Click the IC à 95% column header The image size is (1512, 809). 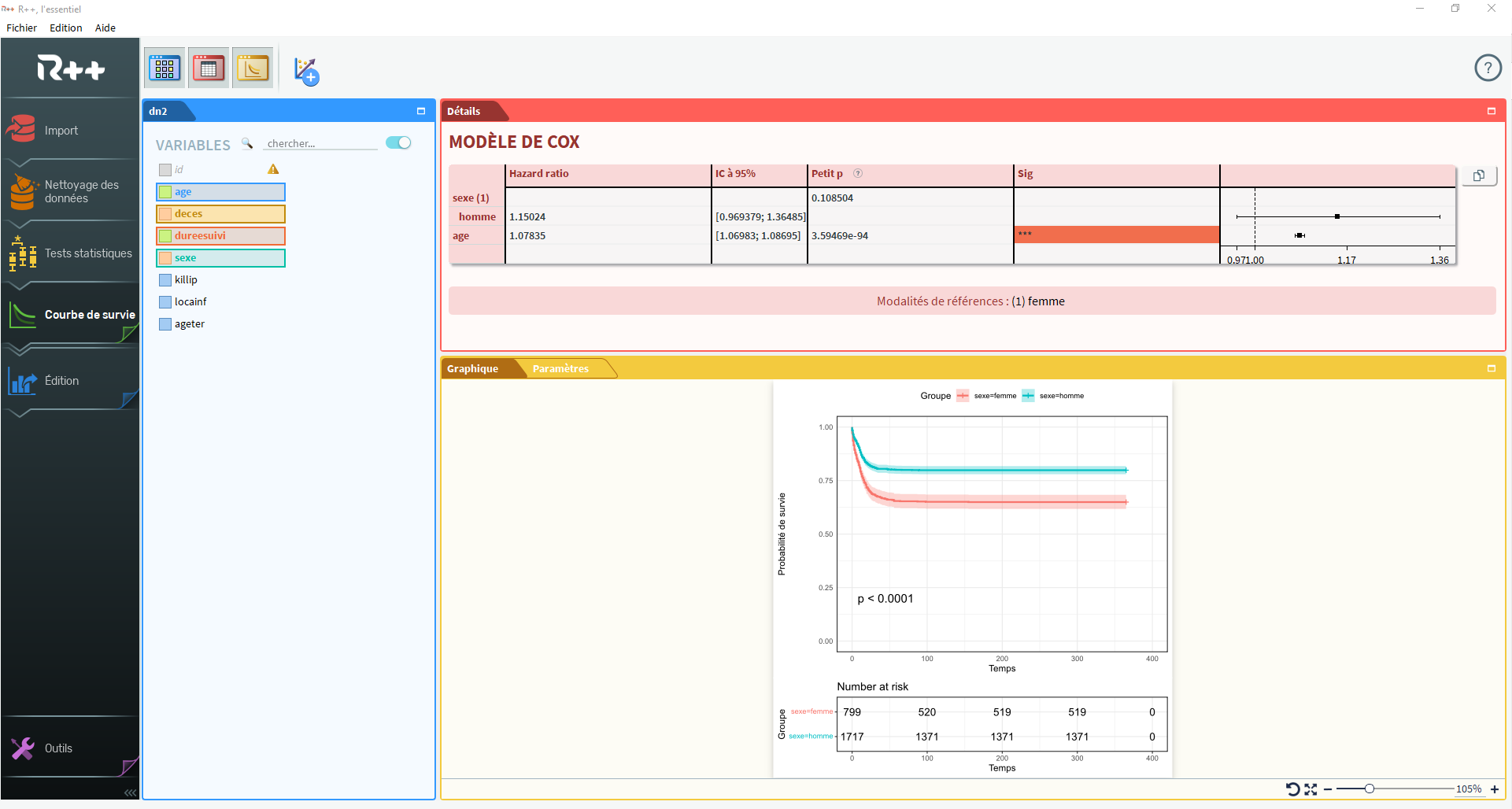click(760, 173)
